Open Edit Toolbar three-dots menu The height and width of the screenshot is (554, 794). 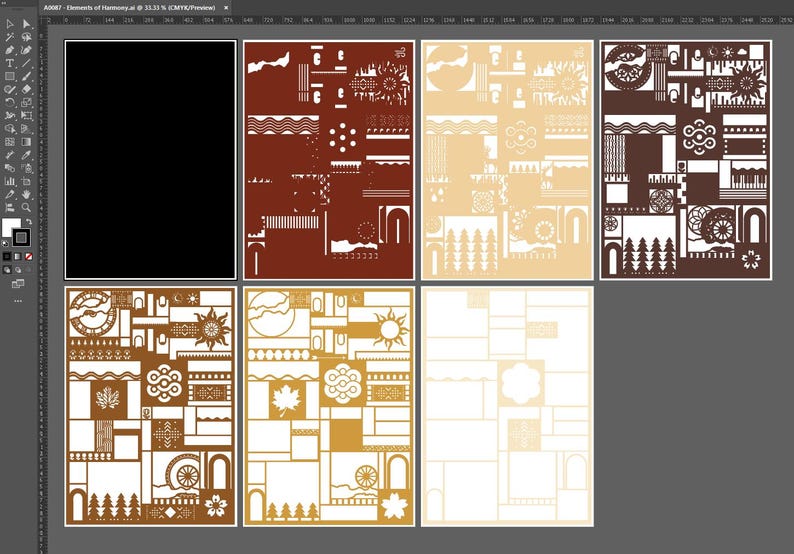[18, 301]
